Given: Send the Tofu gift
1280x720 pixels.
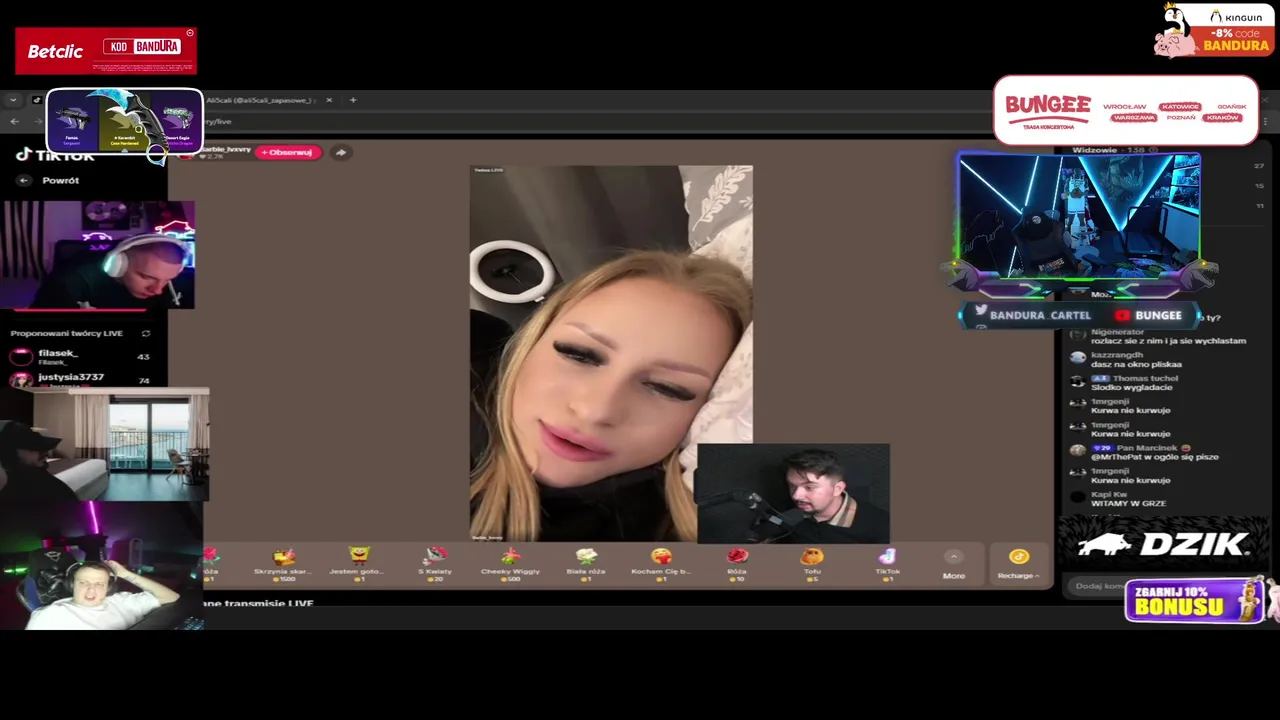Looking at the screenshot, I should [812, 563].
